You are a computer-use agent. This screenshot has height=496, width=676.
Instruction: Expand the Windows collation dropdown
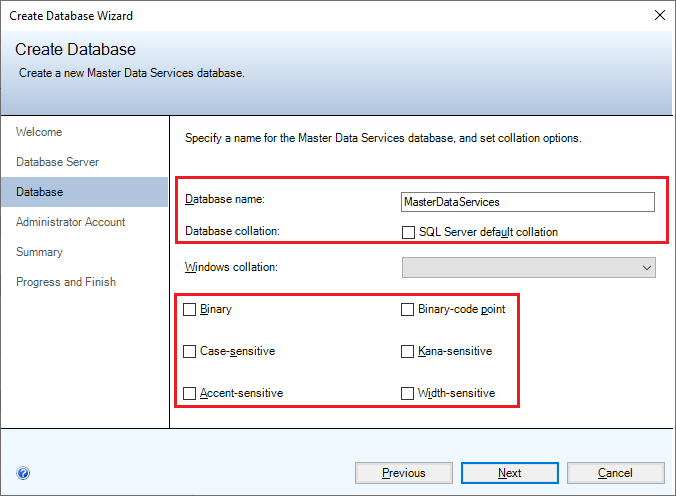click(x=528, y=268)
